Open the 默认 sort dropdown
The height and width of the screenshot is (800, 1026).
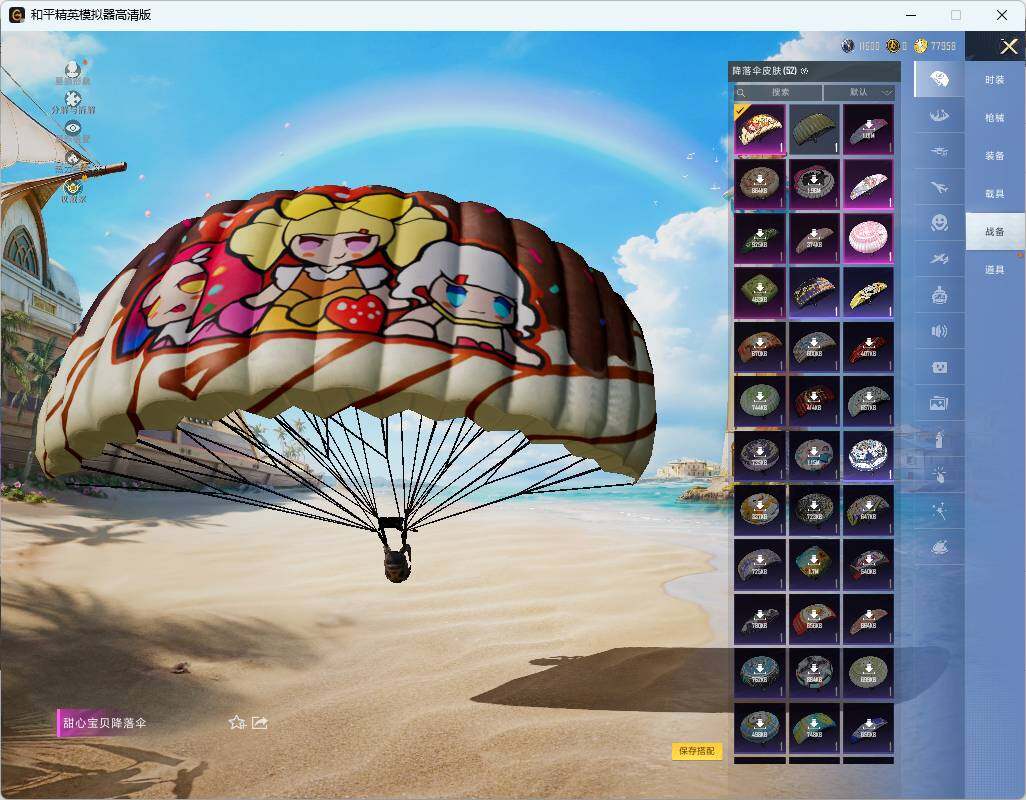point(859,92)
